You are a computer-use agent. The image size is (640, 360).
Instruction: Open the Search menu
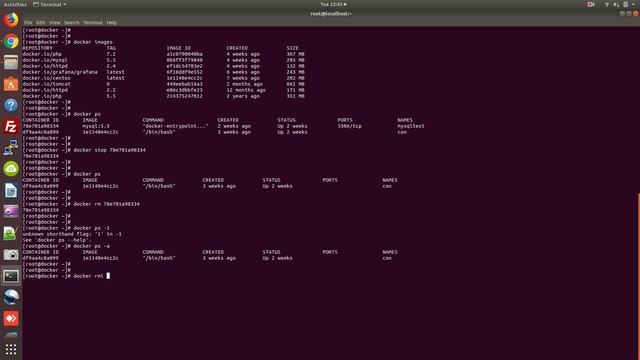(x=72, y=22)
